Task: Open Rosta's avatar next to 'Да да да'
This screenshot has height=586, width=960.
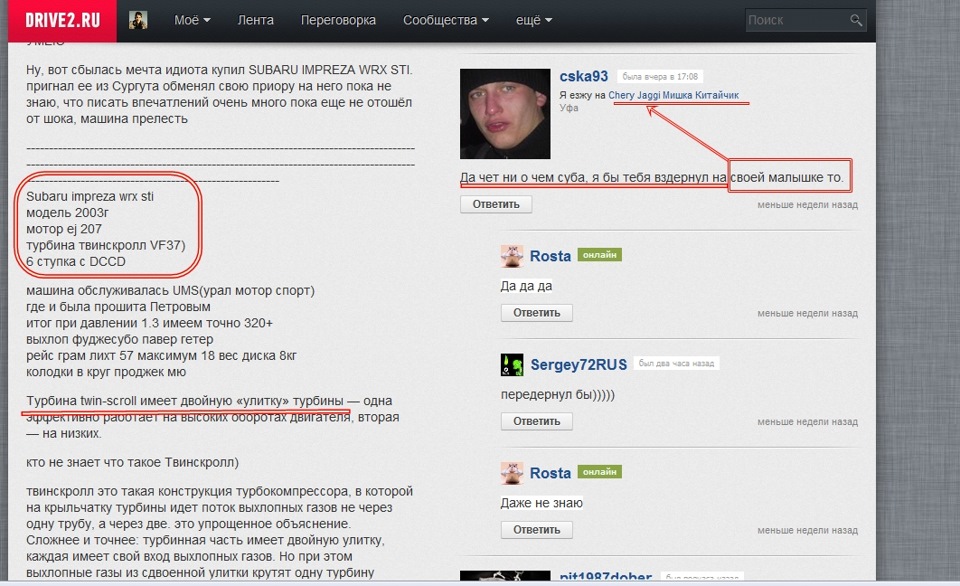Action: click(512, 256)
